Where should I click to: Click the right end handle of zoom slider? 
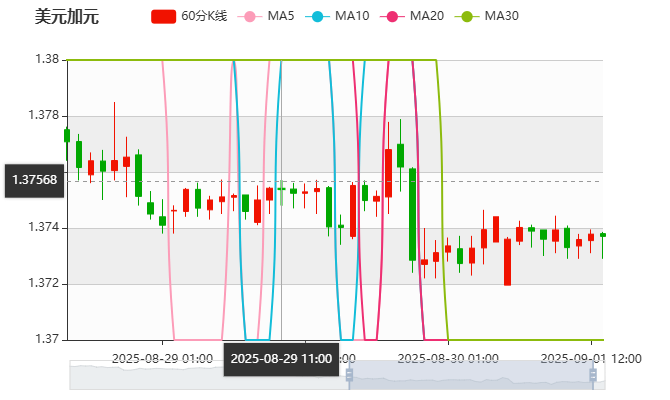[x=604, y=374]
